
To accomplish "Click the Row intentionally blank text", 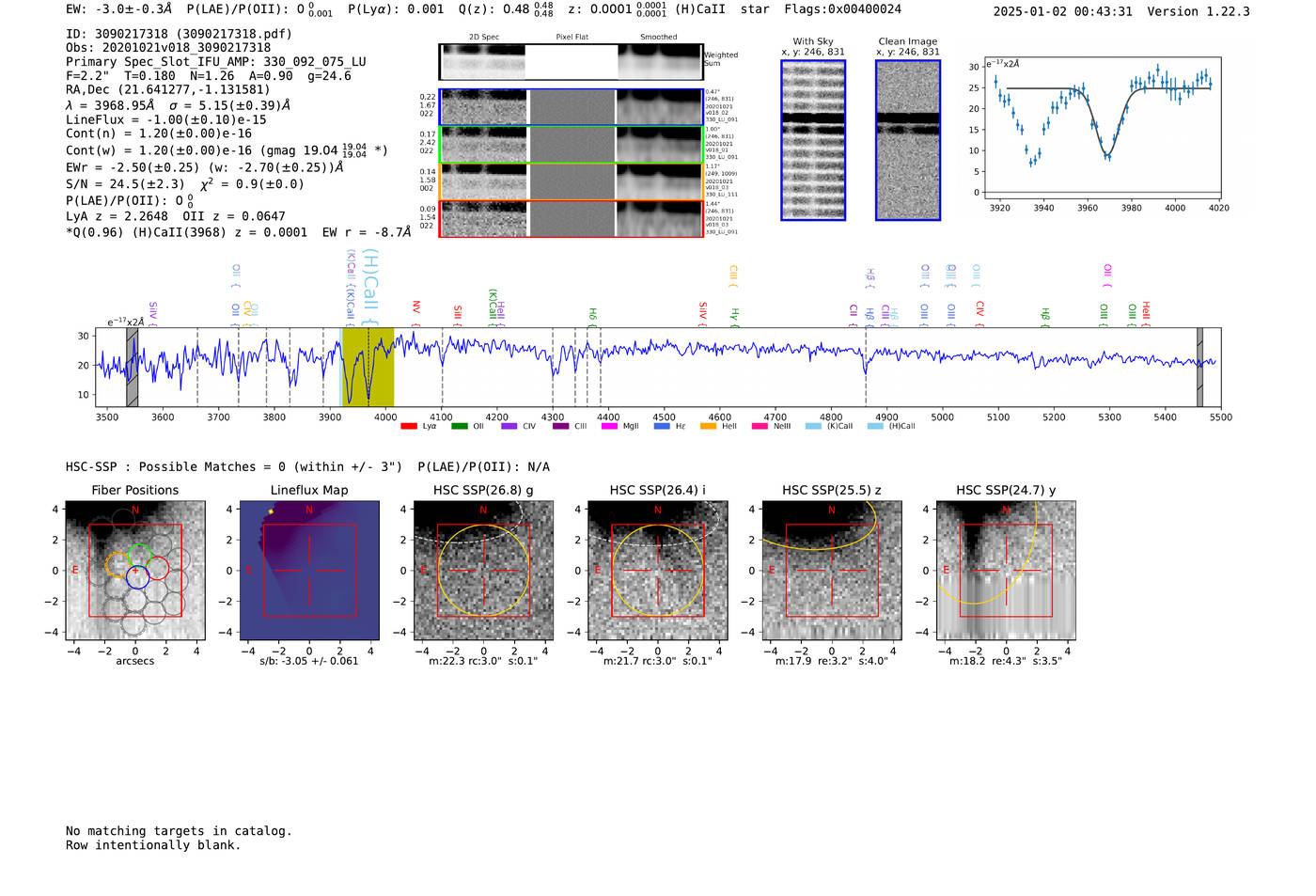I will pos(153,845).
